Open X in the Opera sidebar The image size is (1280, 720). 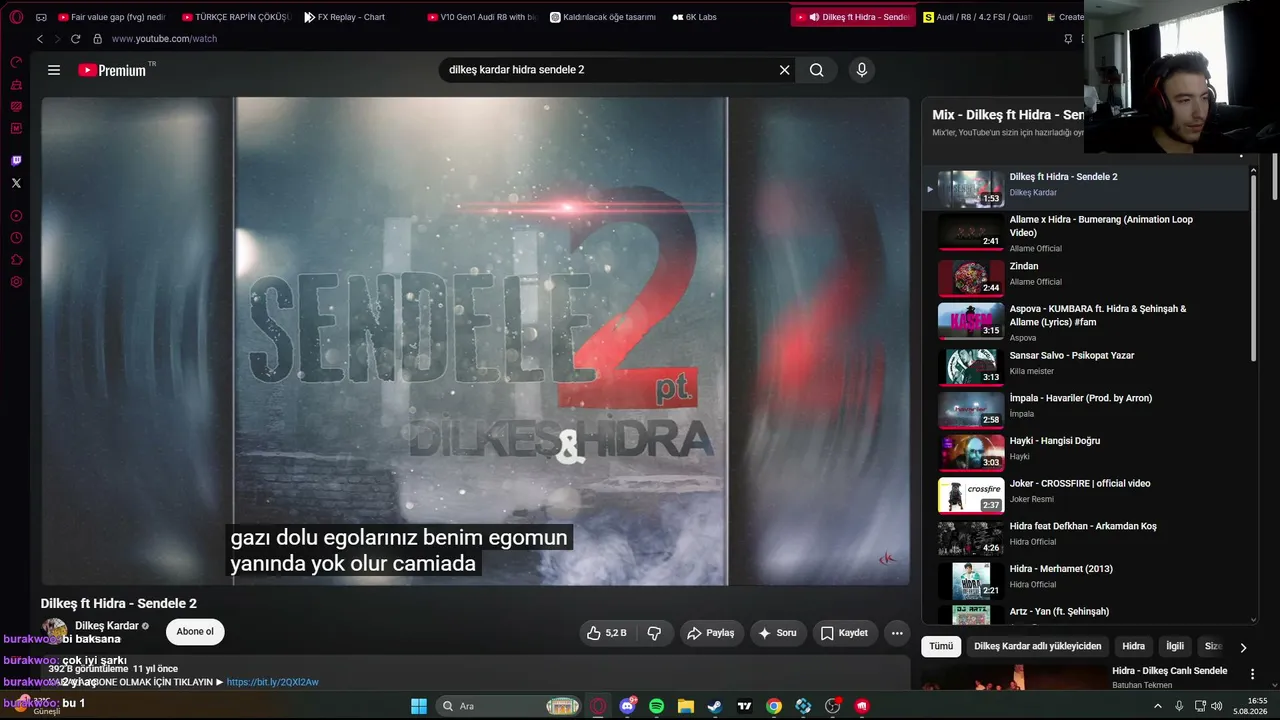pyautogui.click(x=16, y=183)
